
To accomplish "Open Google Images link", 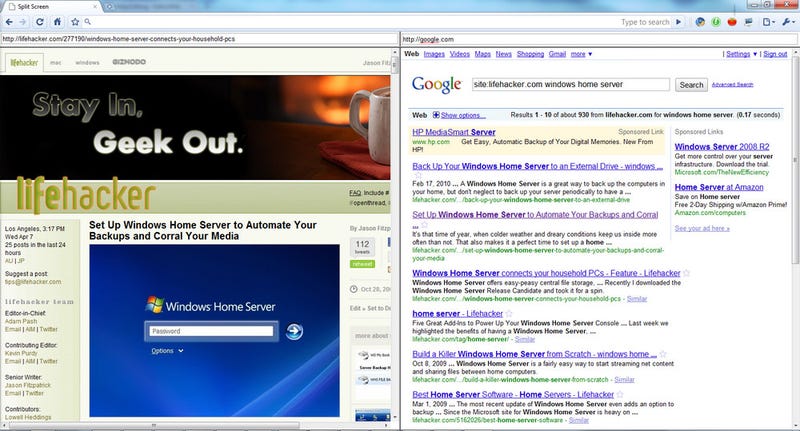I will (434, 54).
